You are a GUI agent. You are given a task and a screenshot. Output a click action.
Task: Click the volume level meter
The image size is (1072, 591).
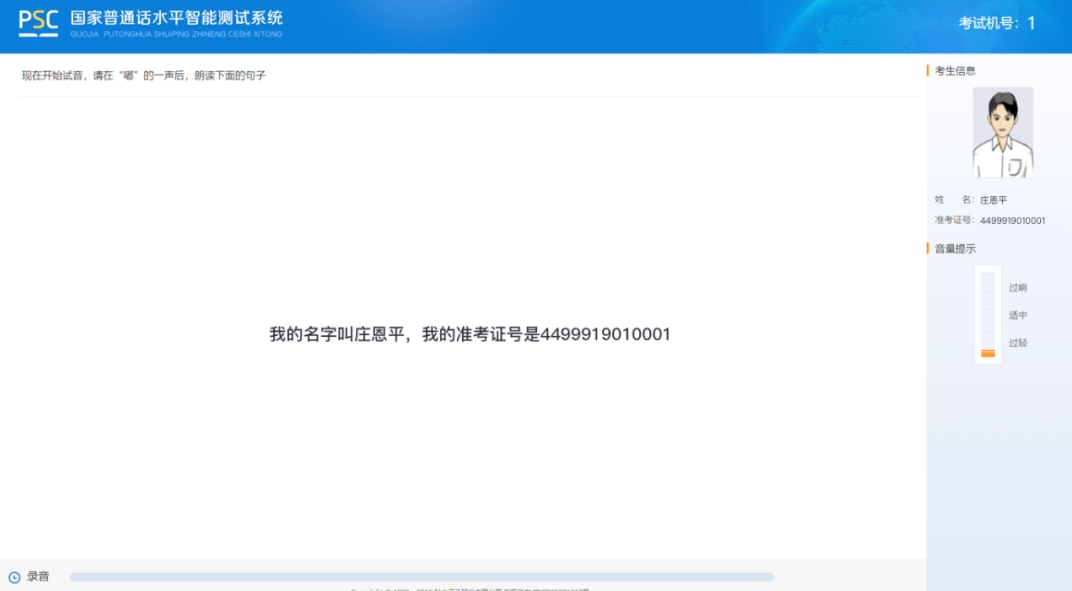coord(988,315)
